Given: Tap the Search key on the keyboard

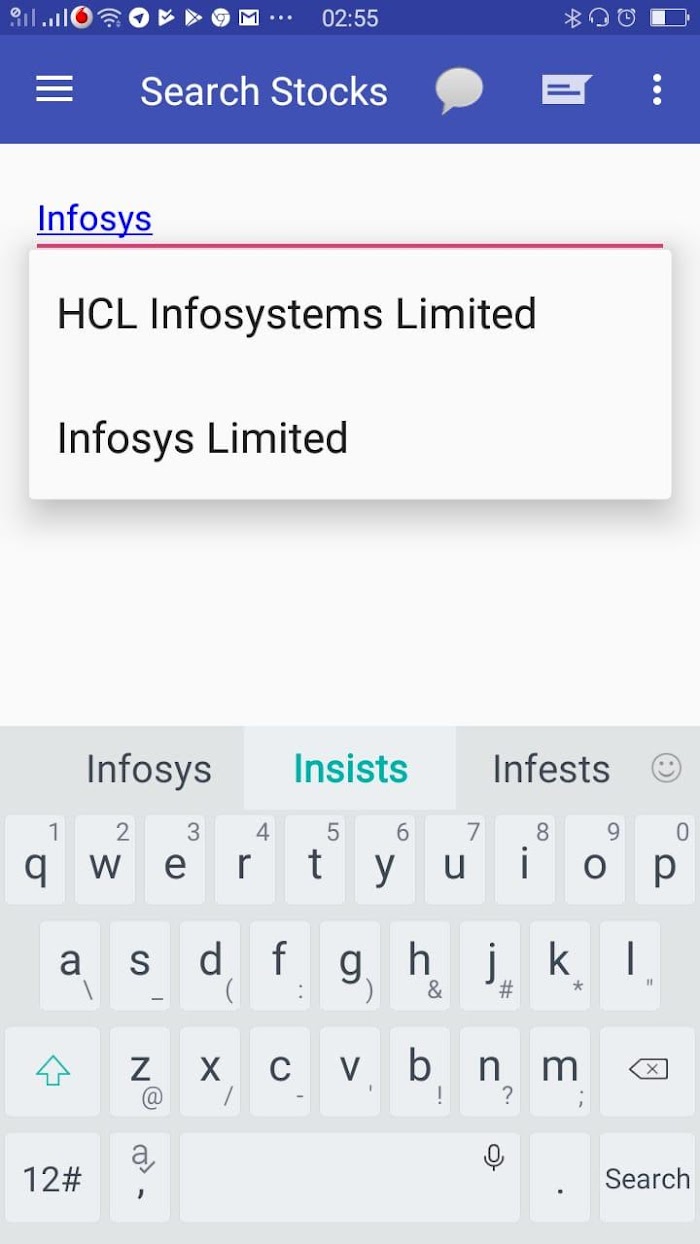Looking at the screenshot, I should pyautogui.click(x=648, y=1177).
